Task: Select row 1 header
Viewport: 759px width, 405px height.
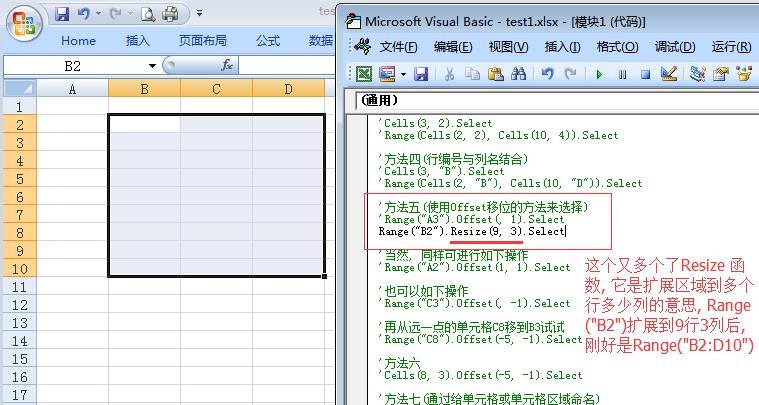Action: (19, 106)
